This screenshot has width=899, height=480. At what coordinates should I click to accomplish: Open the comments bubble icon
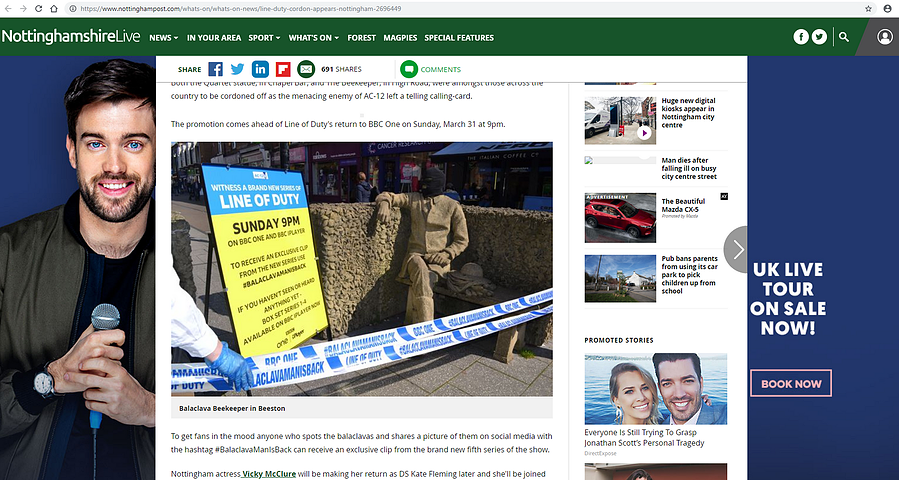(409, 69)
